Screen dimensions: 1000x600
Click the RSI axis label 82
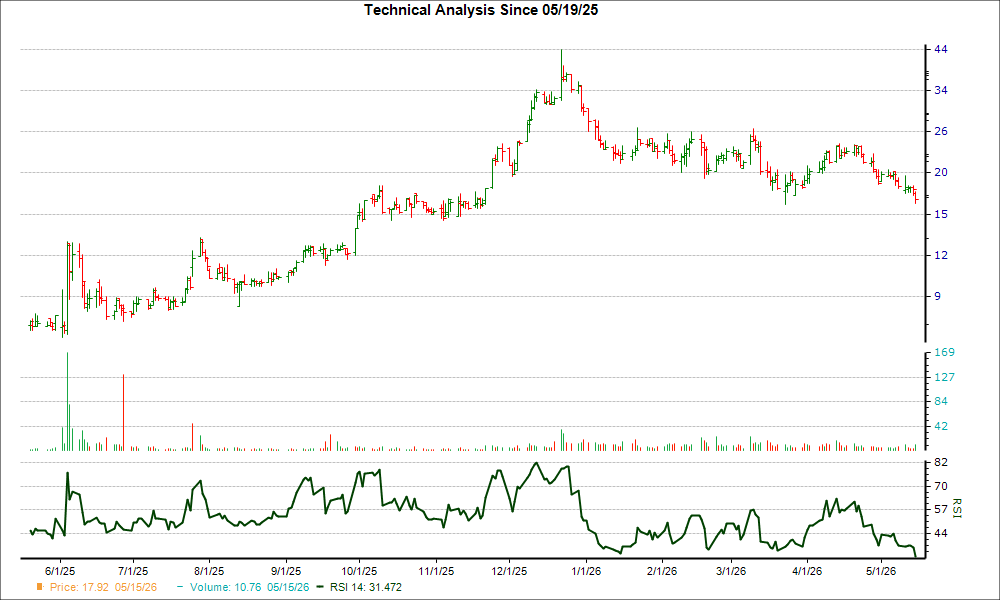pyautogui.click(x=941, y=462)
